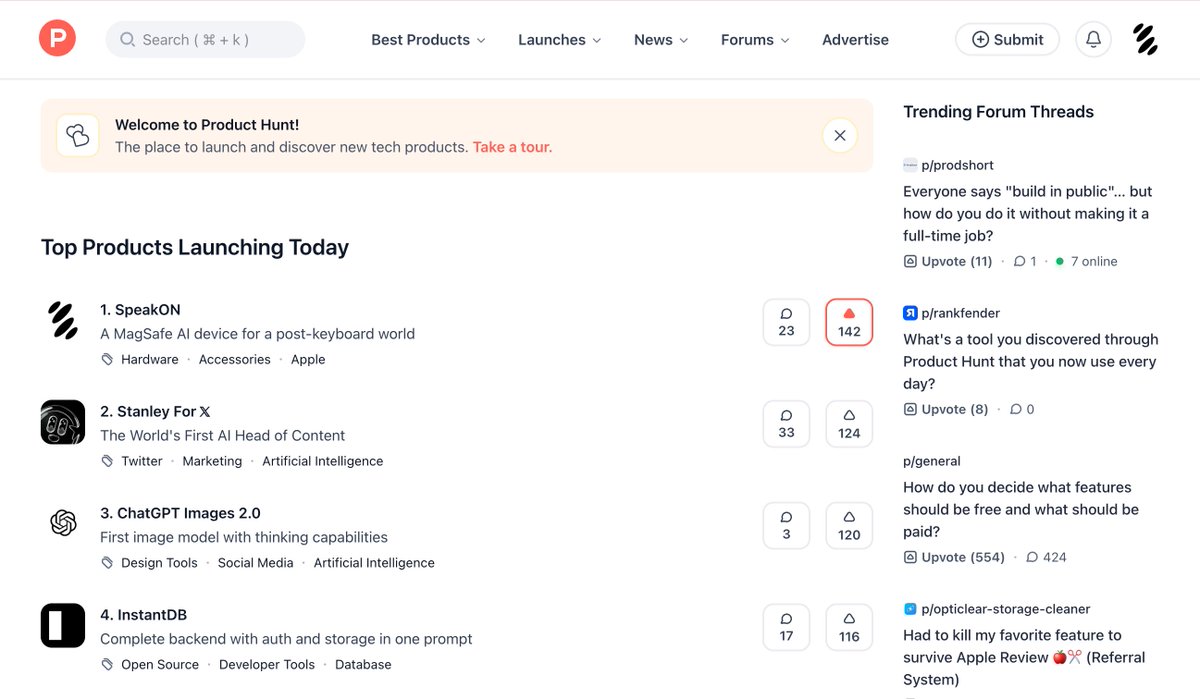1200x699 pixels.
Task: Open SpeakON's 23 comments
Action: click(x=786, y=322)
